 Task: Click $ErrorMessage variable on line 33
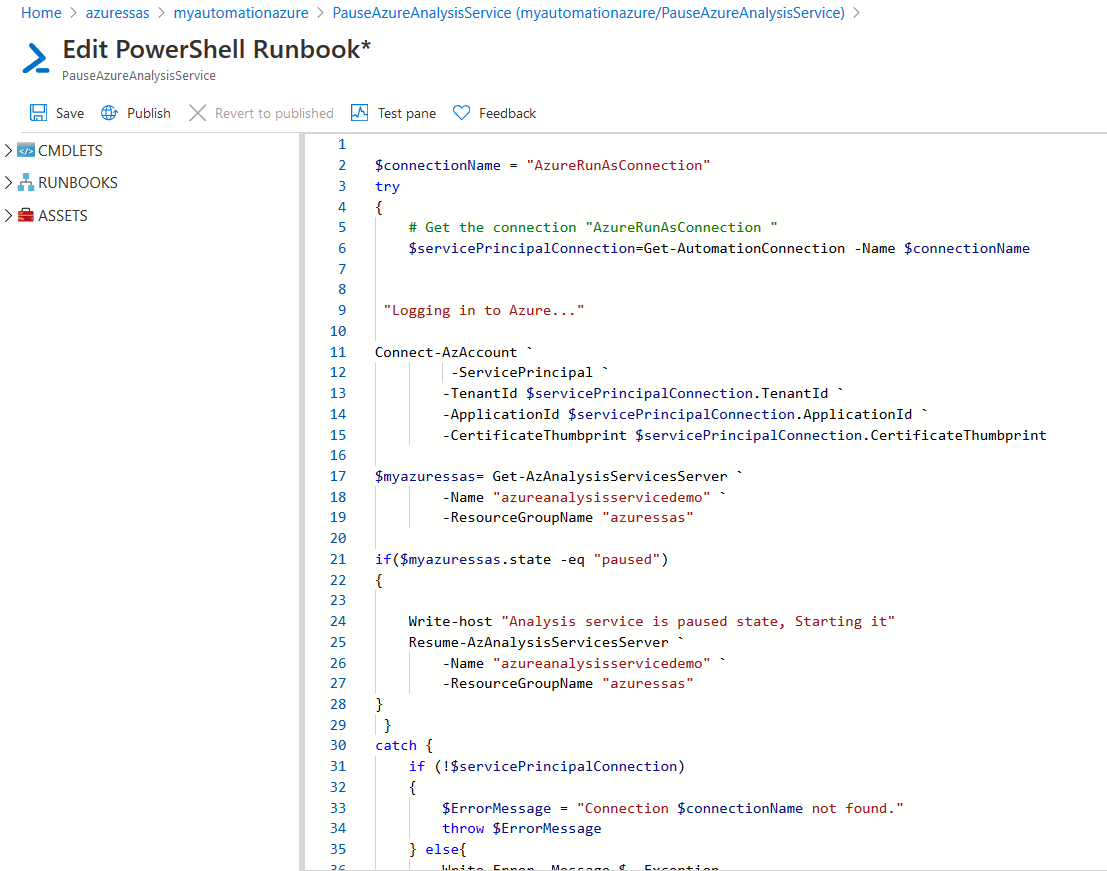(x=496, y=808)
